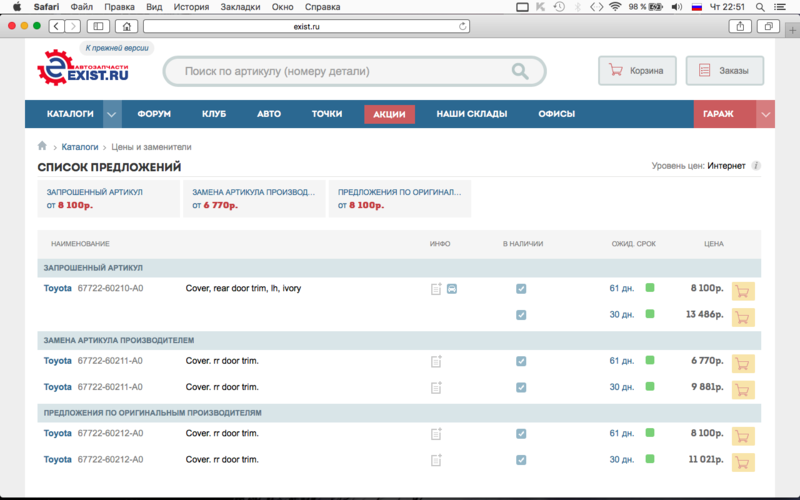
Task: Toggle the in-stock checkbox for the 8 100р. 67722-60210-A0 row
Action: coord(521,289)
